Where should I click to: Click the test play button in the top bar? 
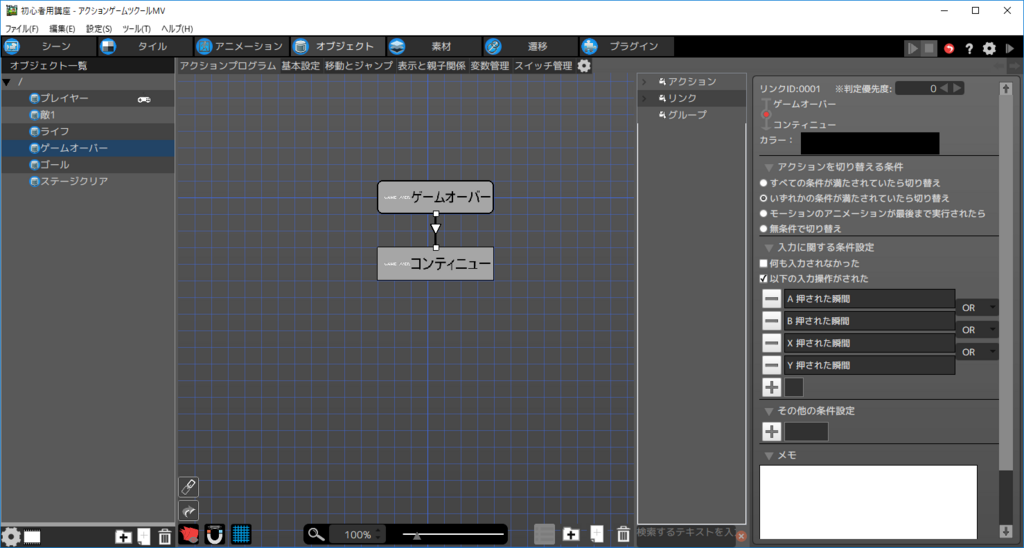(912, 48)
